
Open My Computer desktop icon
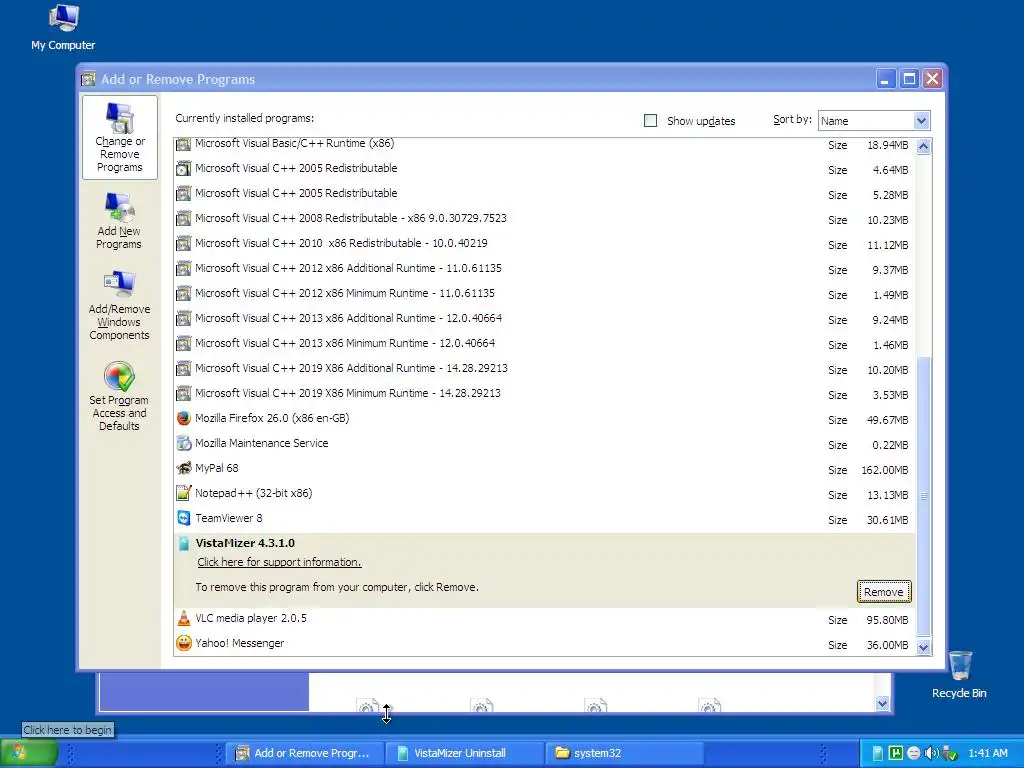click(63, 27)
